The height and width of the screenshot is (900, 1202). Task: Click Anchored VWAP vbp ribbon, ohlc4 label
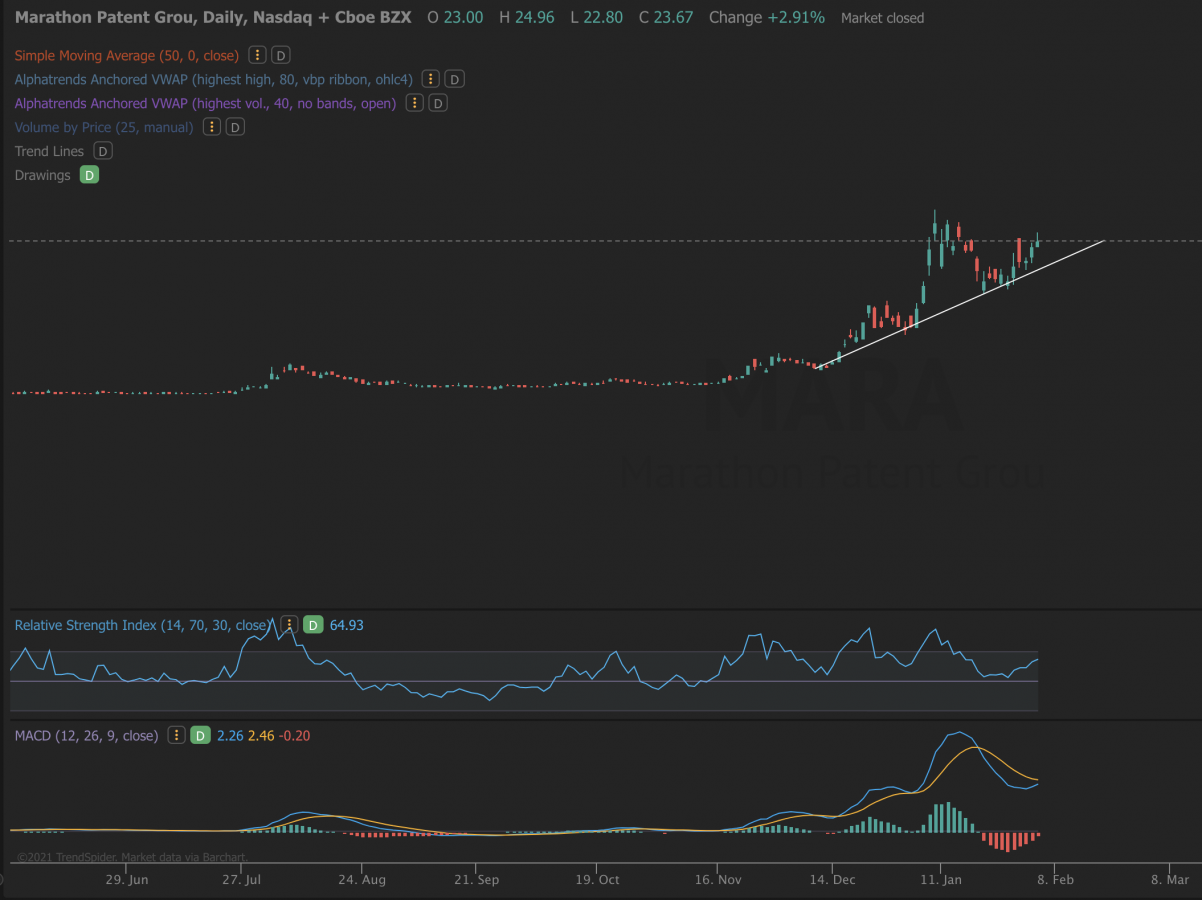(x=213, y=79)
